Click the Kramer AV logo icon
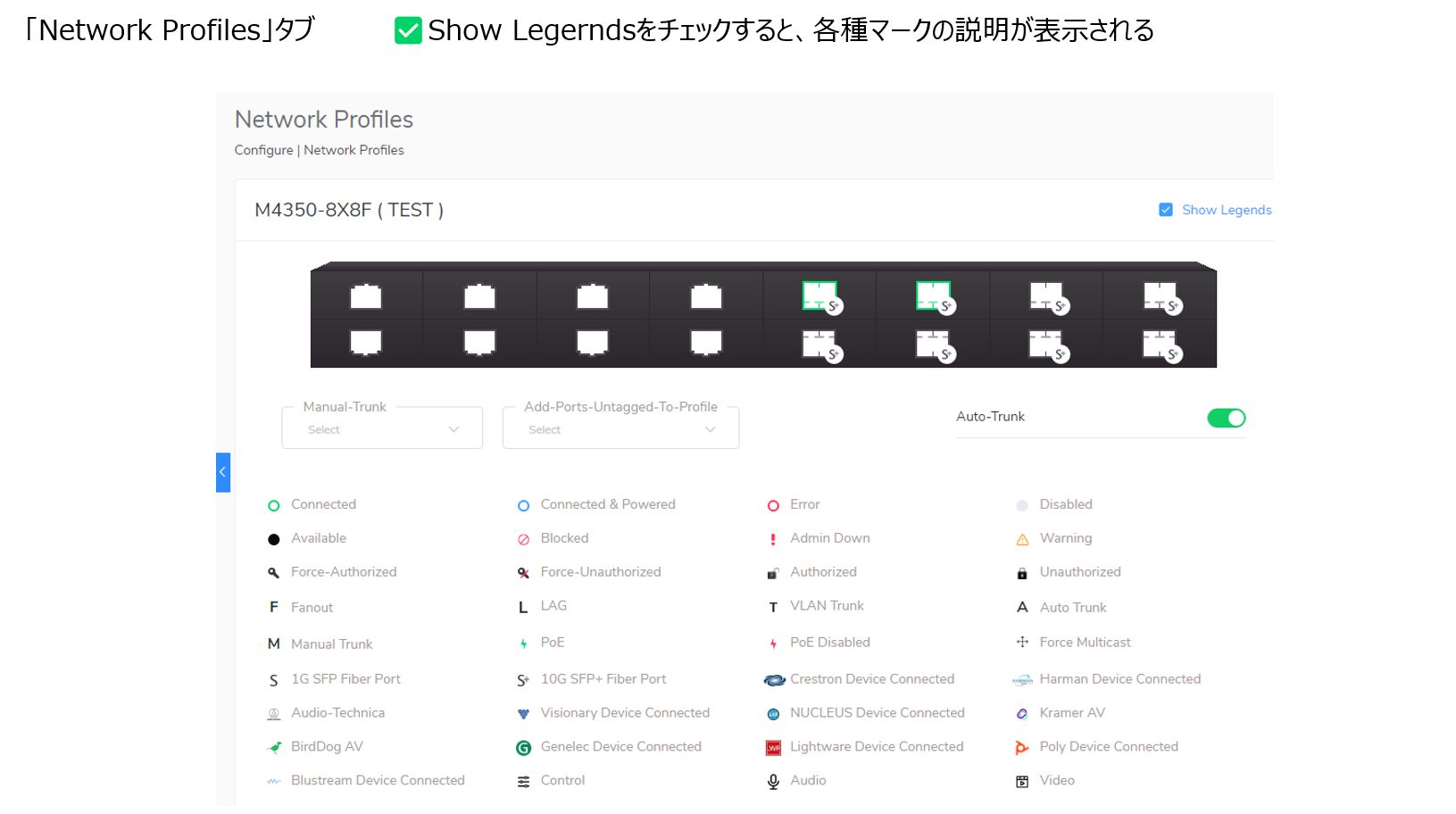Viewport: 1456px width, 814px height. (x=1022, y=714)
